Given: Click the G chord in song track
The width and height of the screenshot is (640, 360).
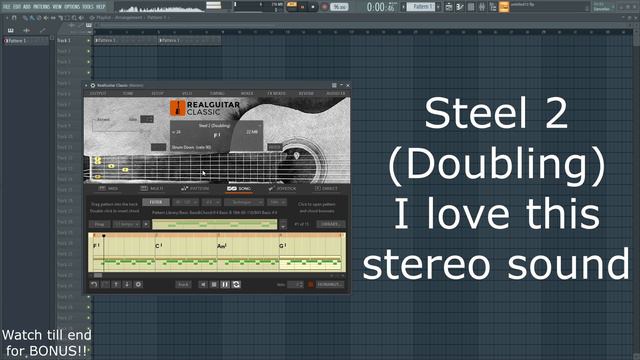Looking at the screenshot, I should point(282,246).
